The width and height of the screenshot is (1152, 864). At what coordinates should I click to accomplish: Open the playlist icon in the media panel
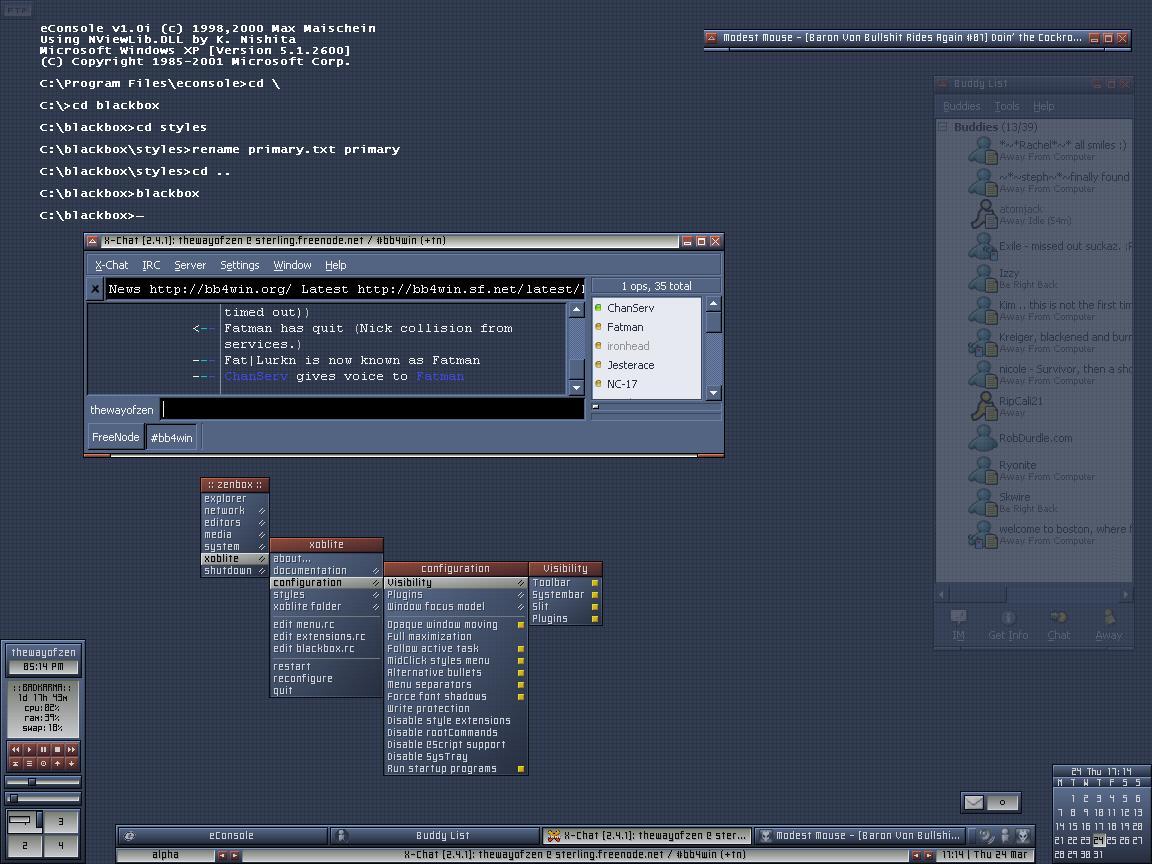click(x=29, y=763)
